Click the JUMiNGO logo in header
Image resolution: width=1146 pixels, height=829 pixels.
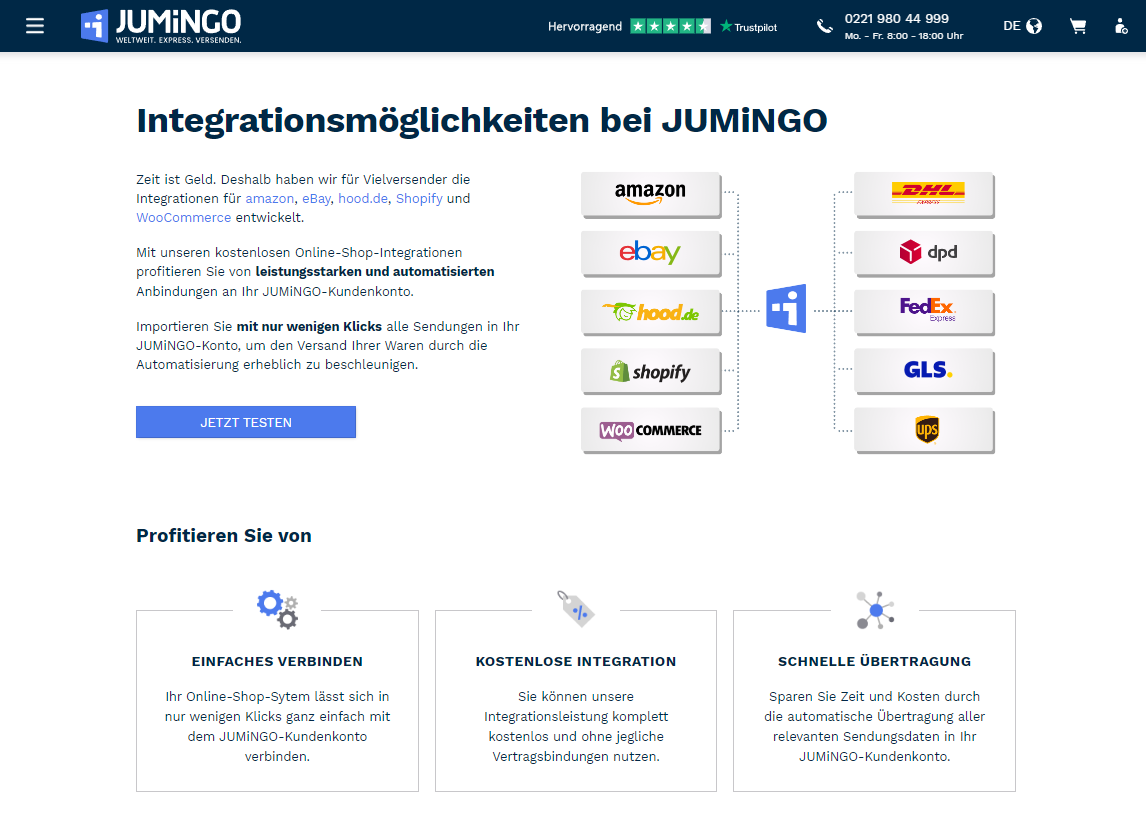(161, 26)
